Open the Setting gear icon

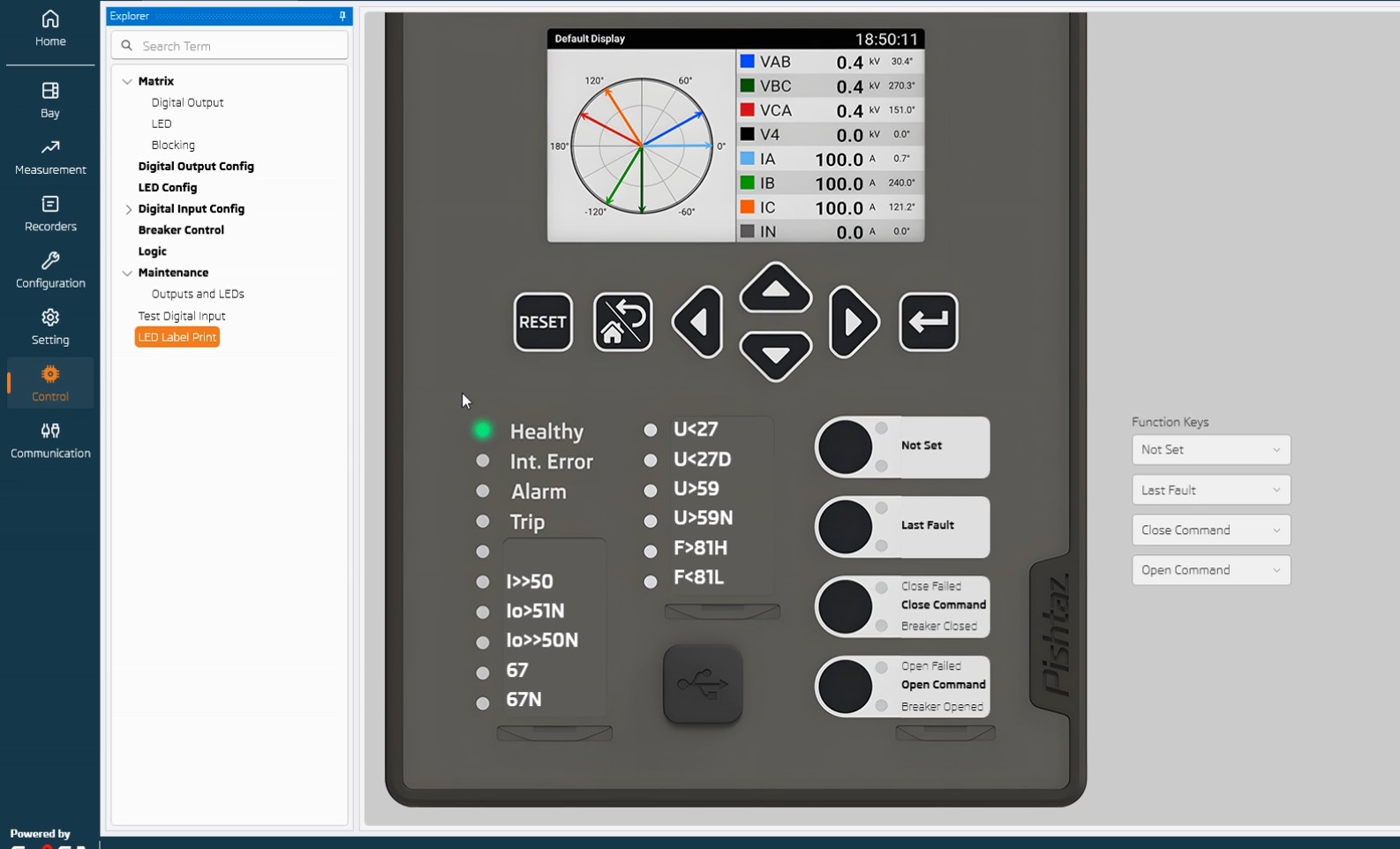[50, 317]
